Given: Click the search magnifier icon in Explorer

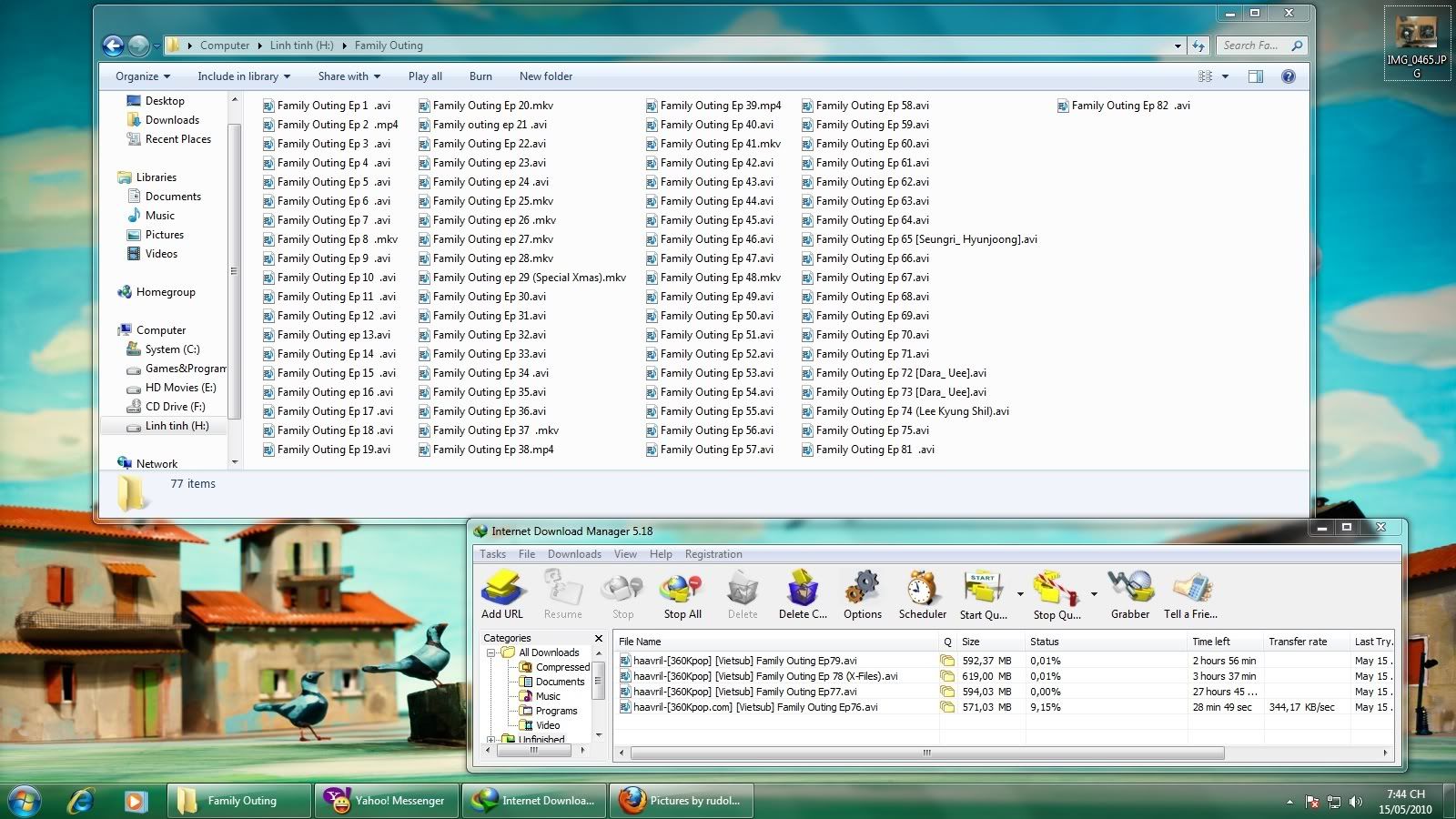Looking at the screenshot, I should pyautogui.click(x=1297, y=45).
